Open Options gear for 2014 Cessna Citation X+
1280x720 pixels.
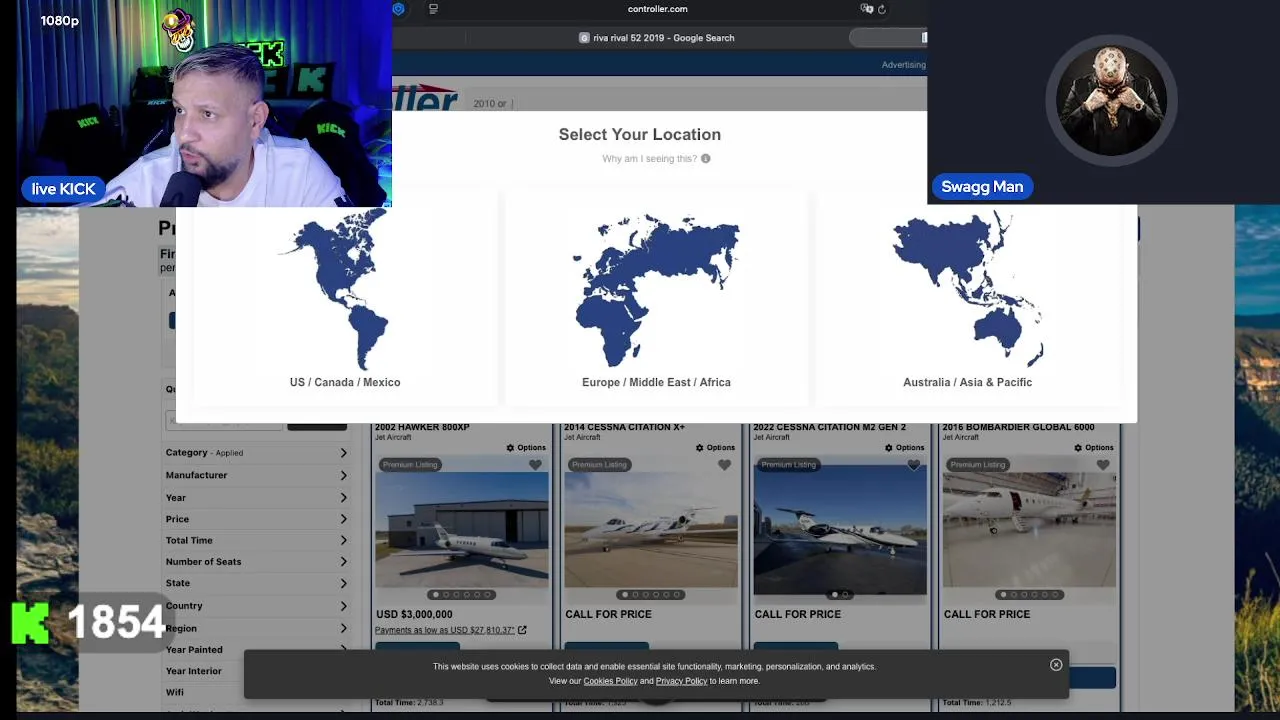point(715,448)
